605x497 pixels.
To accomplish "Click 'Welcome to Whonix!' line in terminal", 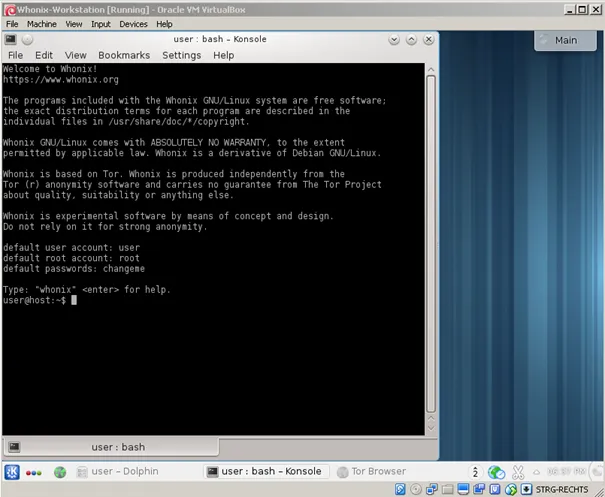I will (x=50, y=69).
